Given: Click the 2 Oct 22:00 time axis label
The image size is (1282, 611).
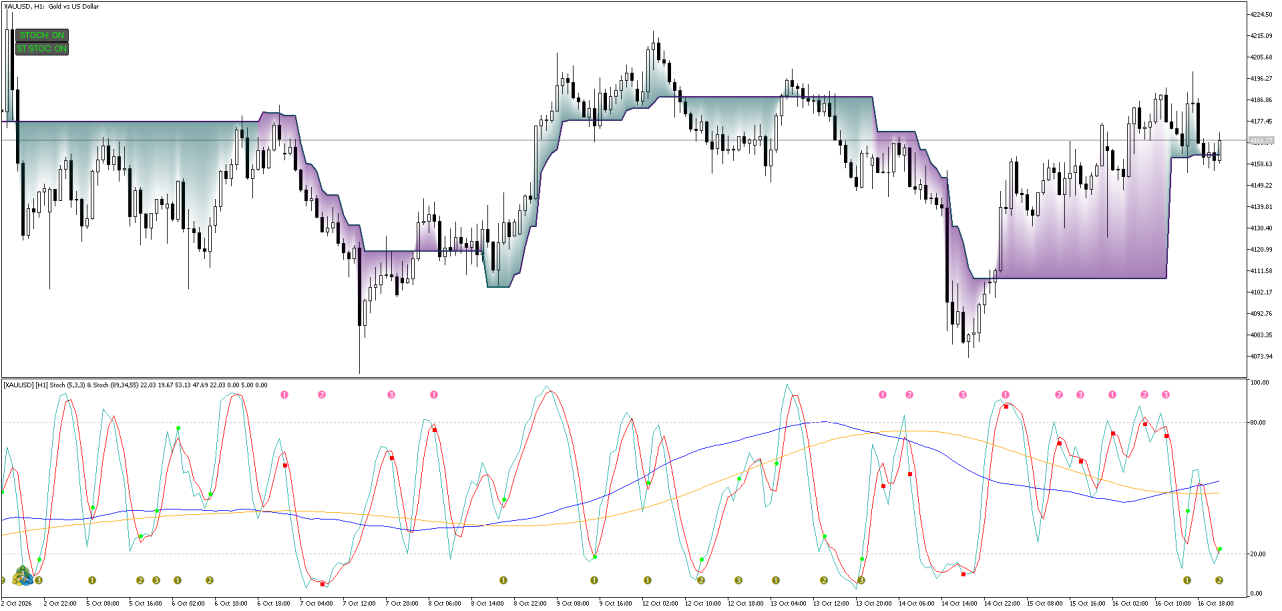Looking at the screenshot, I should pos(60,604).
